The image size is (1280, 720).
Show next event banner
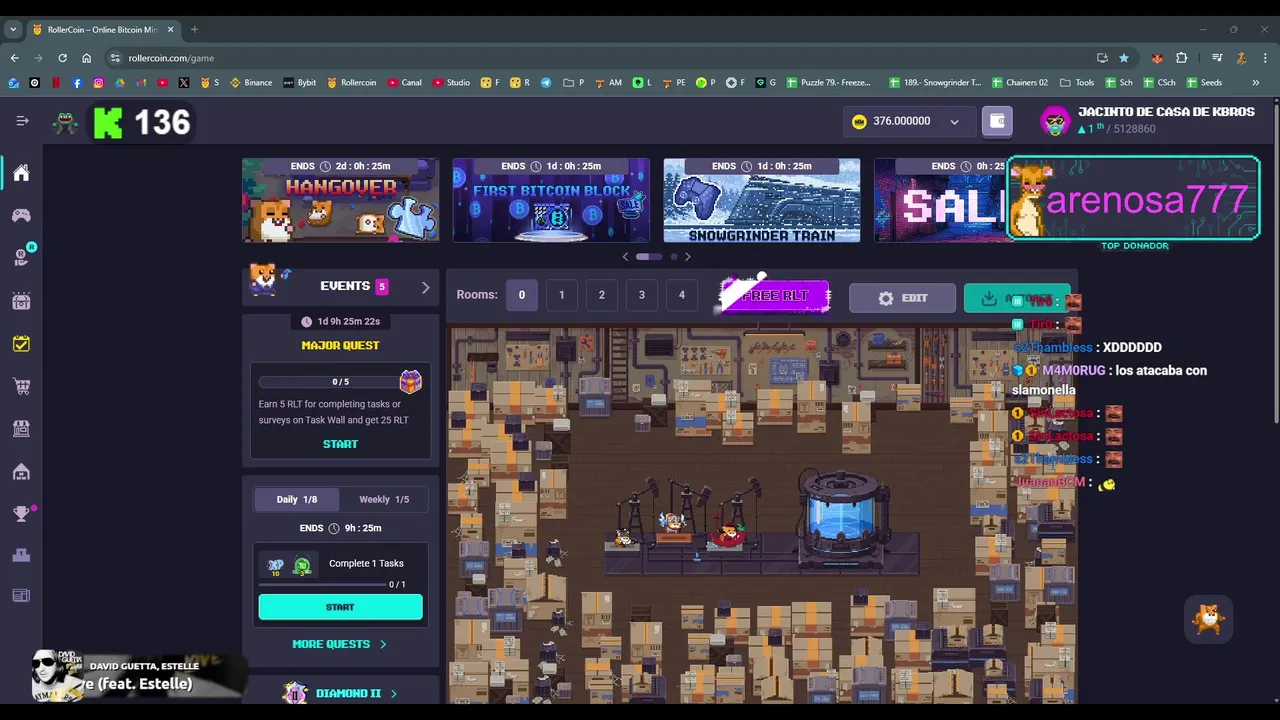(x=687, y=257)
